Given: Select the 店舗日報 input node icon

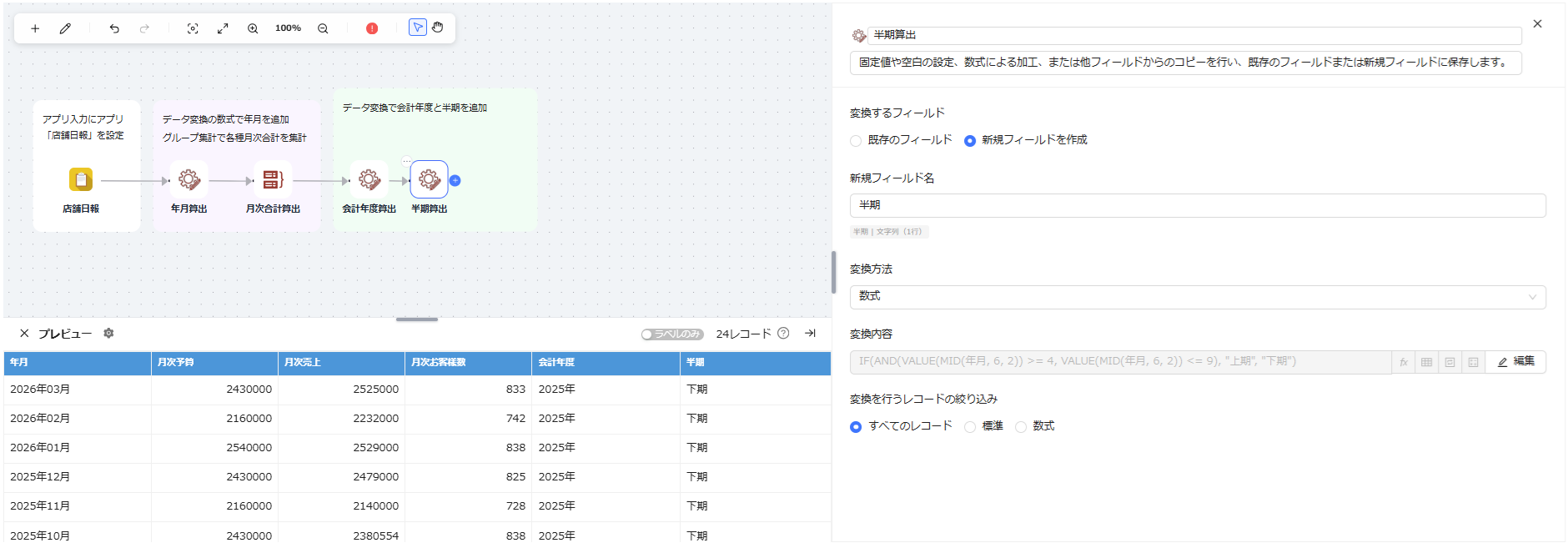Looking at the screenshot, I should 81,179.
